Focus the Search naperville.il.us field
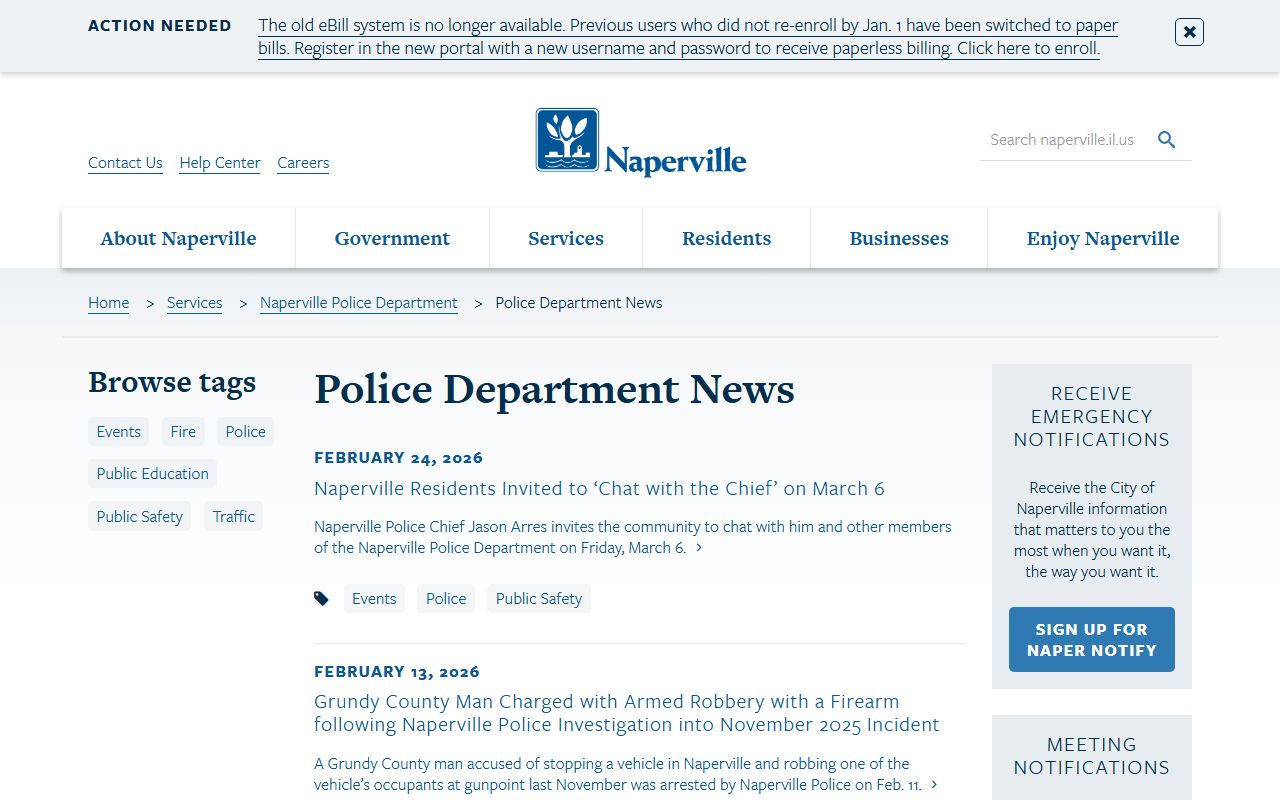This screenshot has height=800, width=1280. (x=1065, y=140)
